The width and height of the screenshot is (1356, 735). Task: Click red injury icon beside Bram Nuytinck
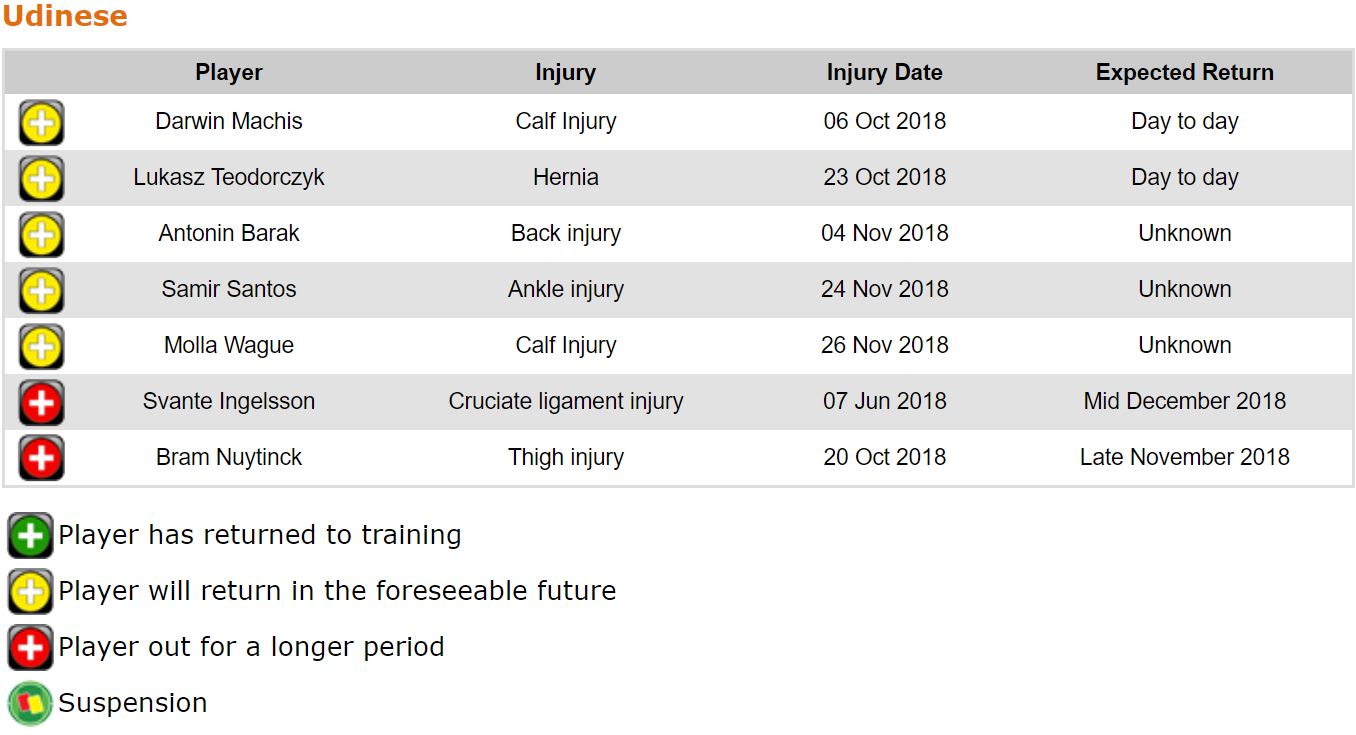tap(41, 459)
